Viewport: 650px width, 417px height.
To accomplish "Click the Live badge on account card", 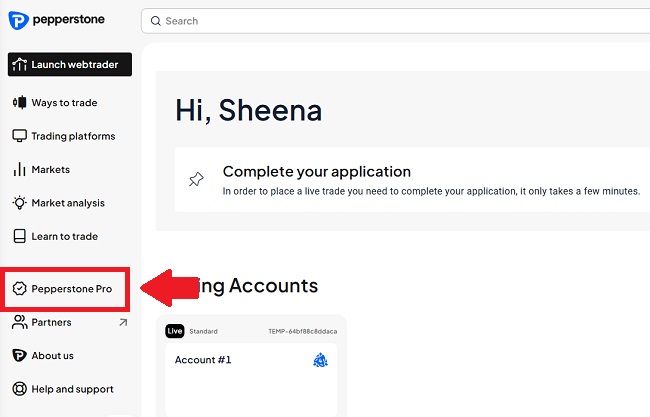I will pyautogui.click(x=175, y=331).
